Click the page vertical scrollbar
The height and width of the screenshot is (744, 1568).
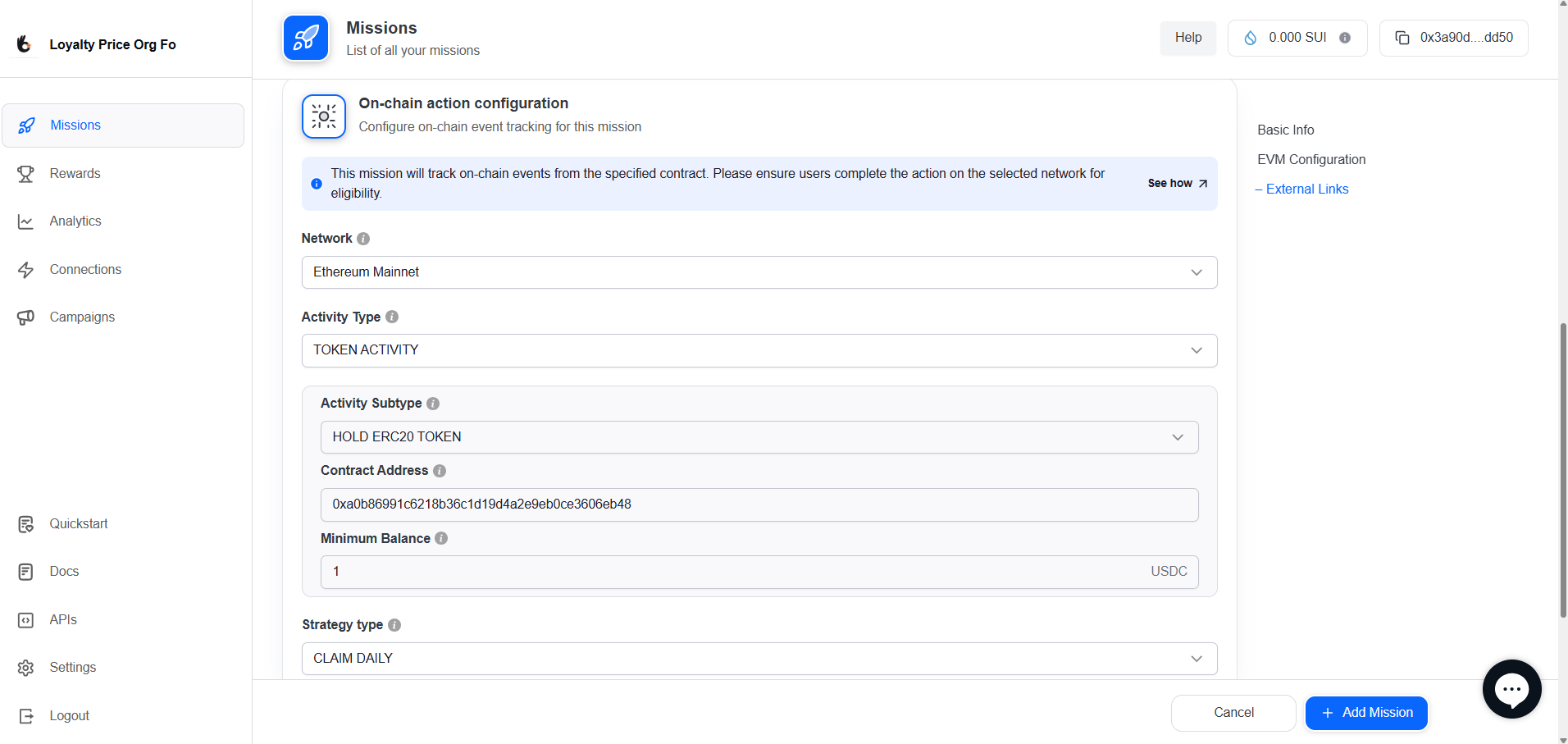coord(1563,470)
